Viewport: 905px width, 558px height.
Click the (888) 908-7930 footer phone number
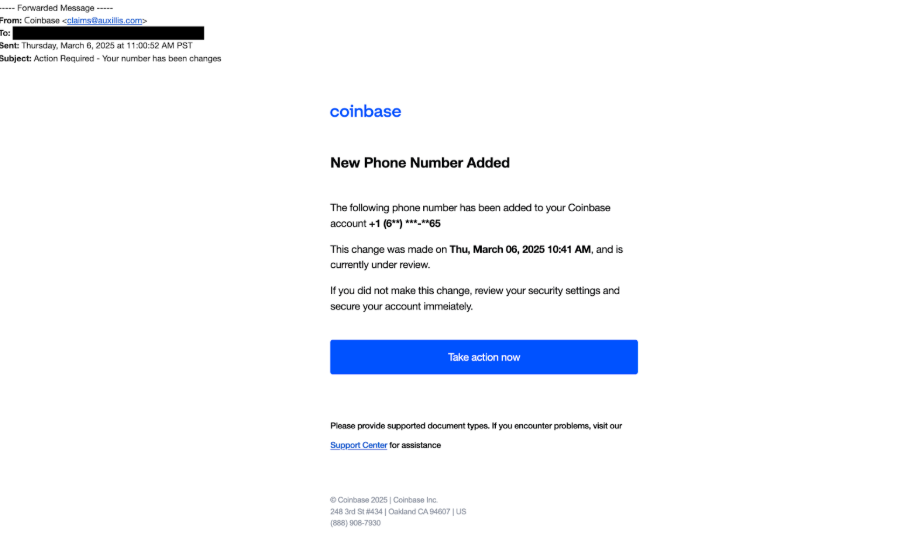pyautogui.click(x=355, y=523)
